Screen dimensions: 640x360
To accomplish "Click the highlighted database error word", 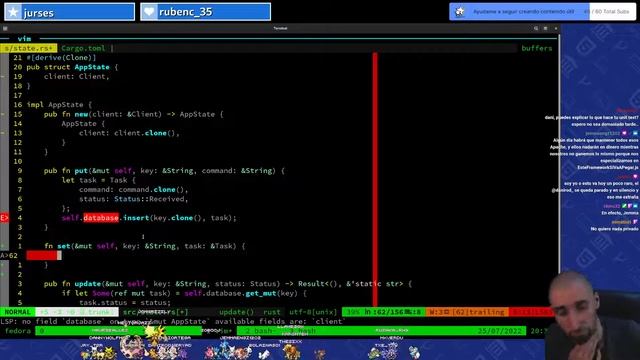I will point(101,218).
